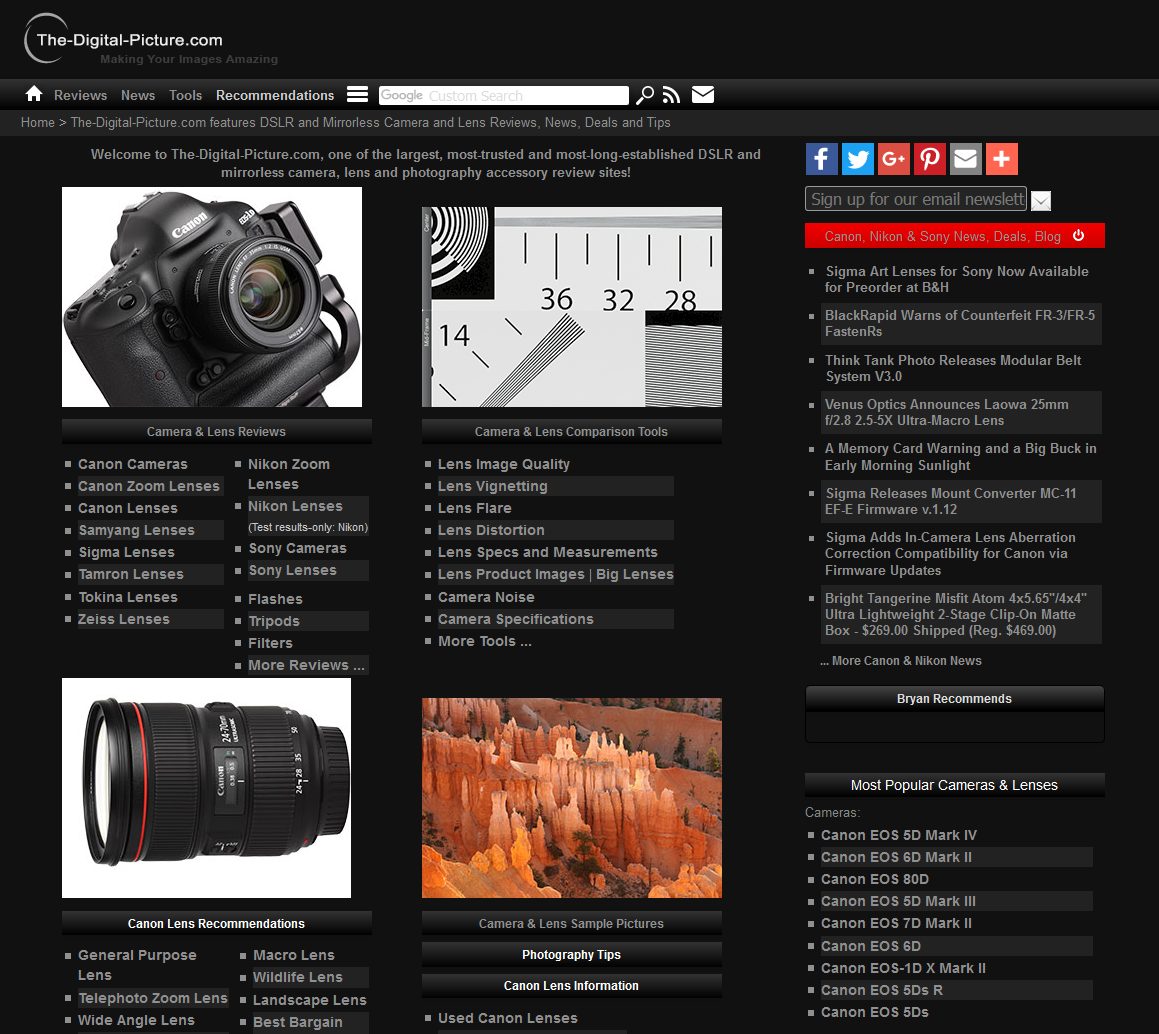
Task: Share the page on Twitter
Action: (x=857, y=158)
